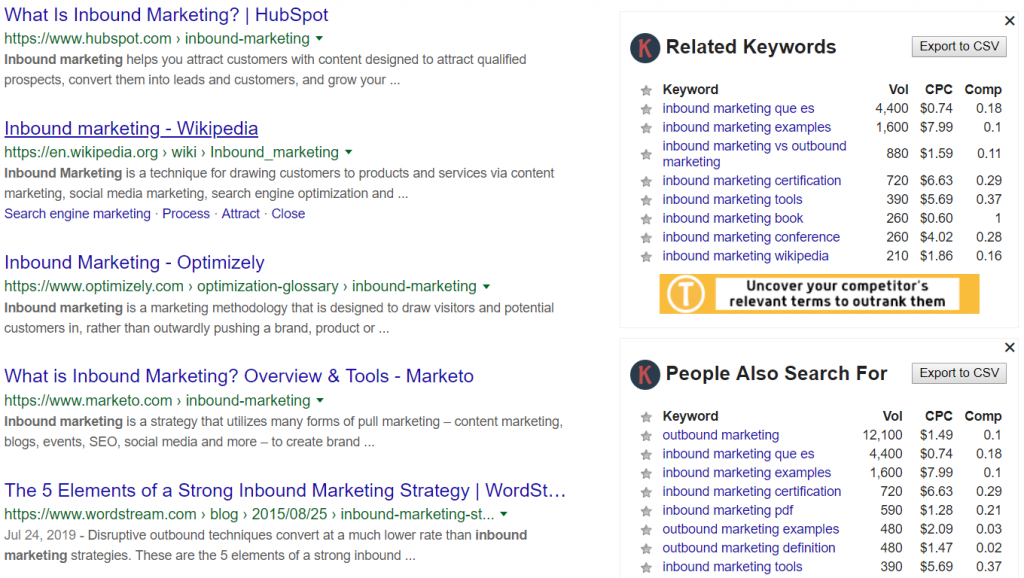Favorite 'inbound marketing book' keyword with star
Viewport: 1024px width, 578px height.
[x=646, y=219]
